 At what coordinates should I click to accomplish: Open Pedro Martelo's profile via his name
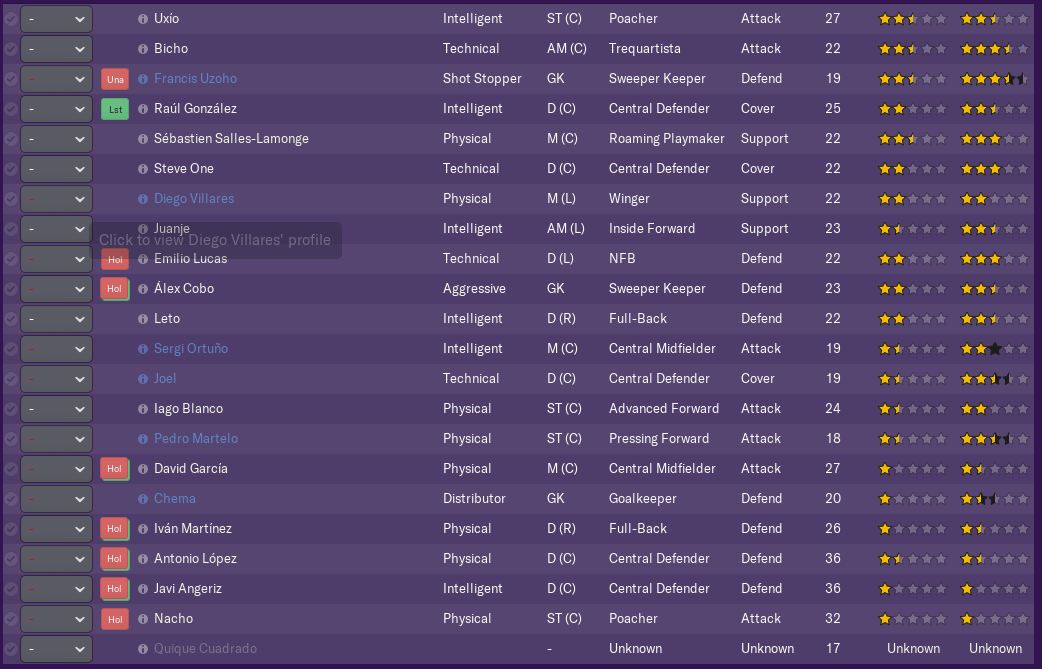195,439
